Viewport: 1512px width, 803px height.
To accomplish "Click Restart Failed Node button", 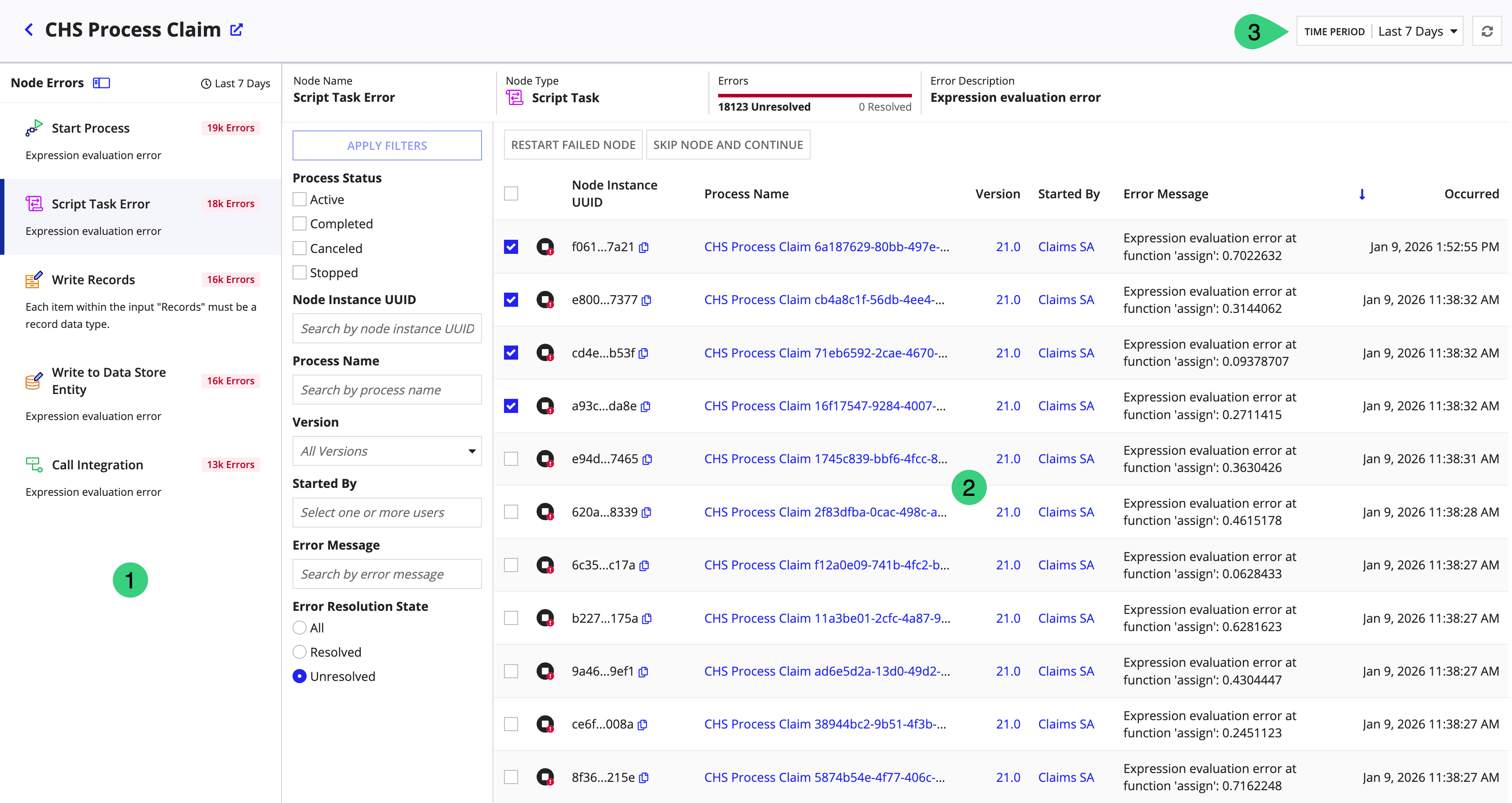I will pos(573,145).
